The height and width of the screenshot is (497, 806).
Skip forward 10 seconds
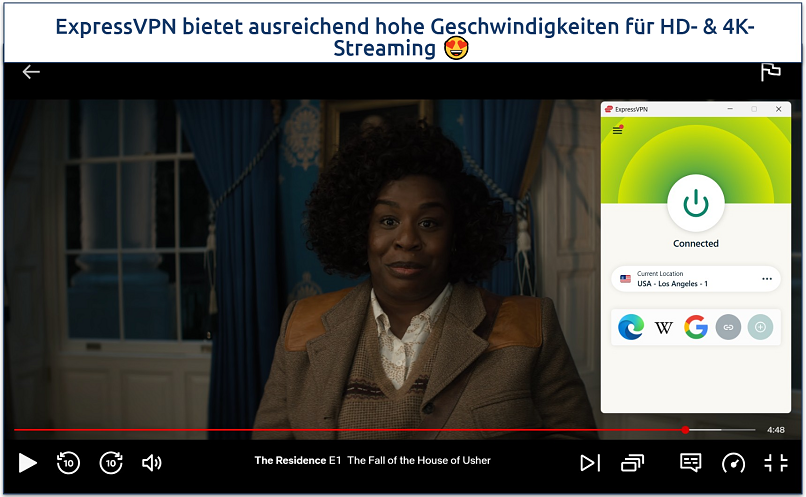point(111,462)
